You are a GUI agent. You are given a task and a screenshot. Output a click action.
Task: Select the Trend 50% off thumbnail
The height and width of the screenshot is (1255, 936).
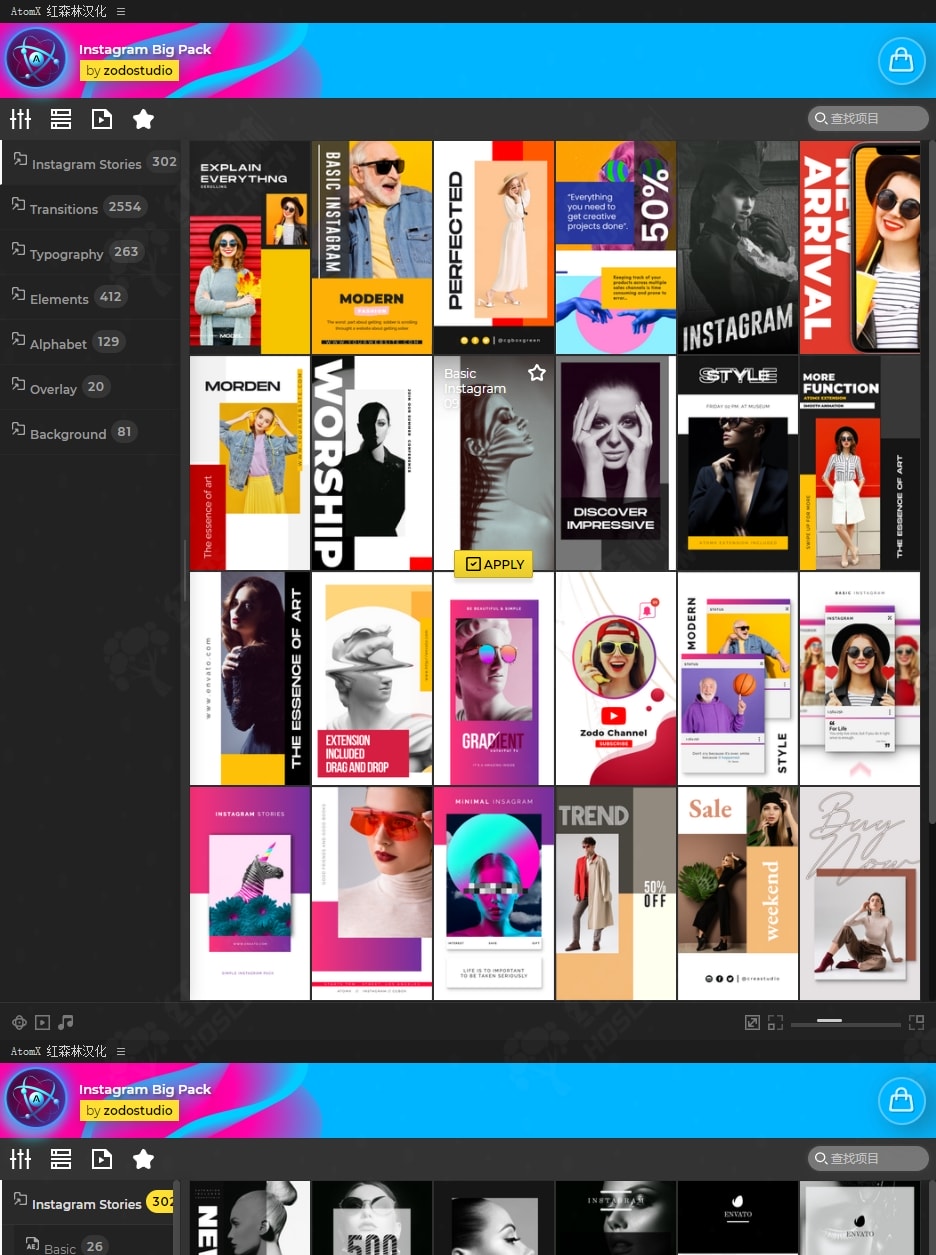click(x=616, y=893)
